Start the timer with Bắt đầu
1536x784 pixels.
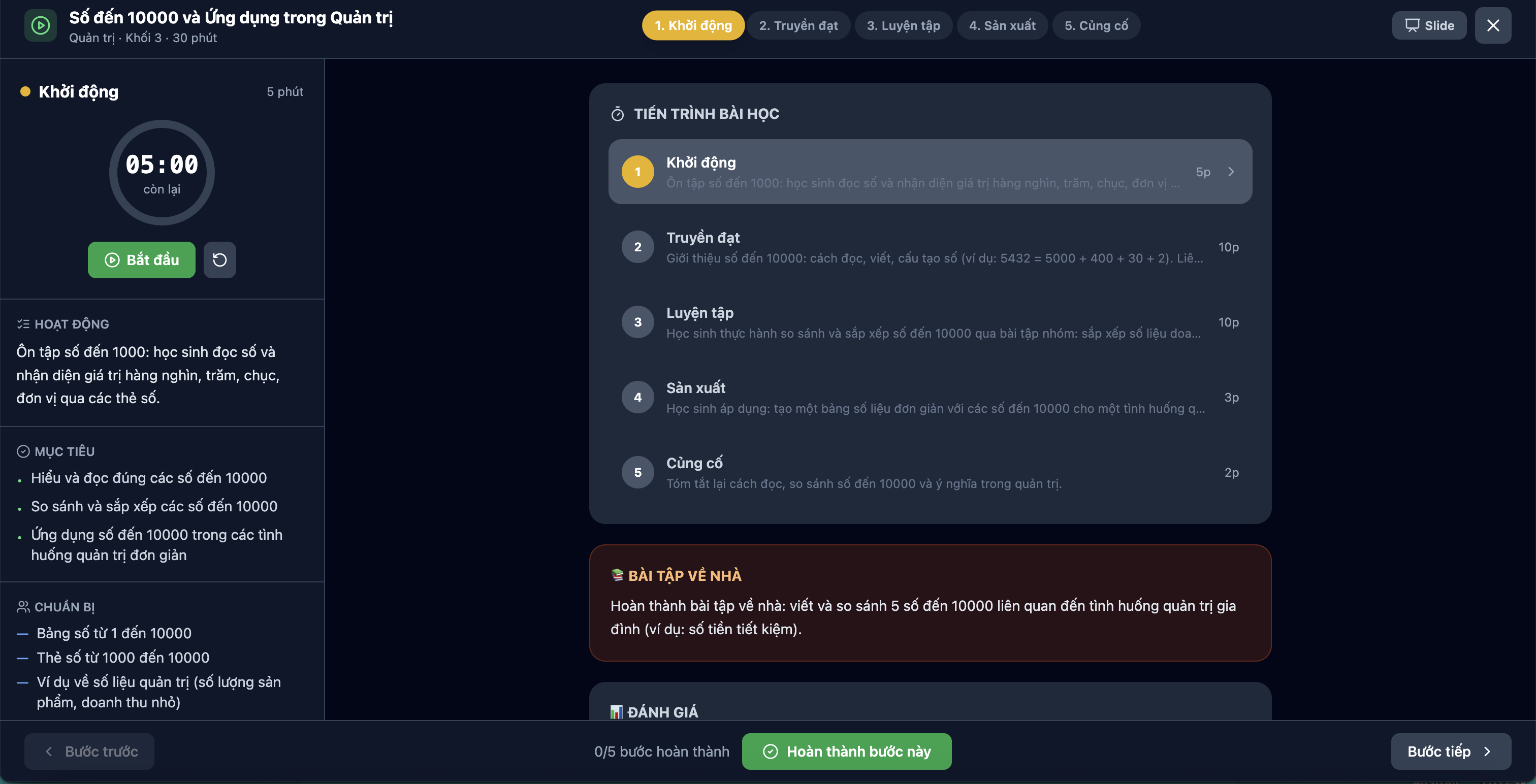pyautogui.click(x=141, y=260)
